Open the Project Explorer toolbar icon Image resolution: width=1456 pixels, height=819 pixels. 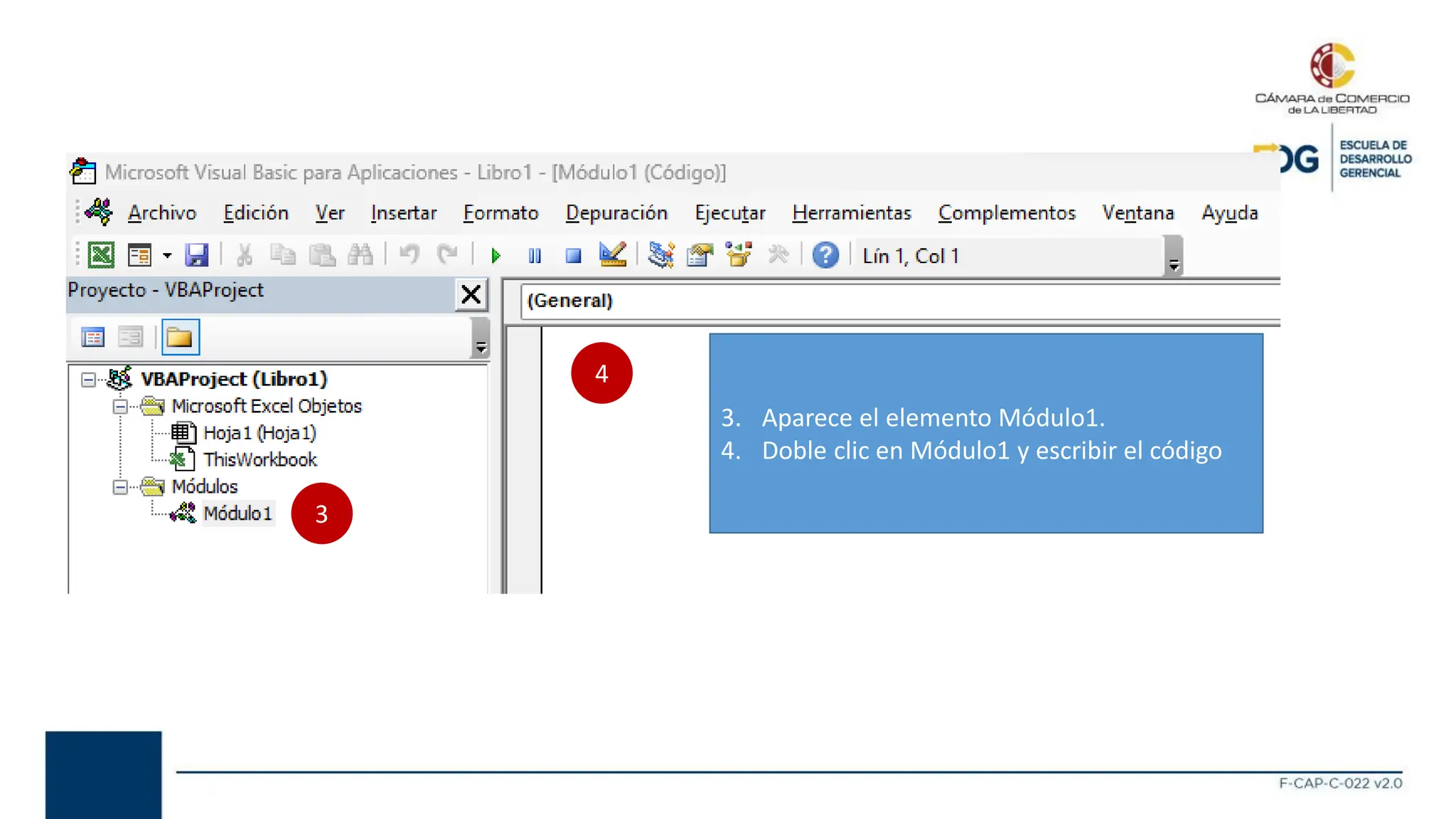point(661,255)
